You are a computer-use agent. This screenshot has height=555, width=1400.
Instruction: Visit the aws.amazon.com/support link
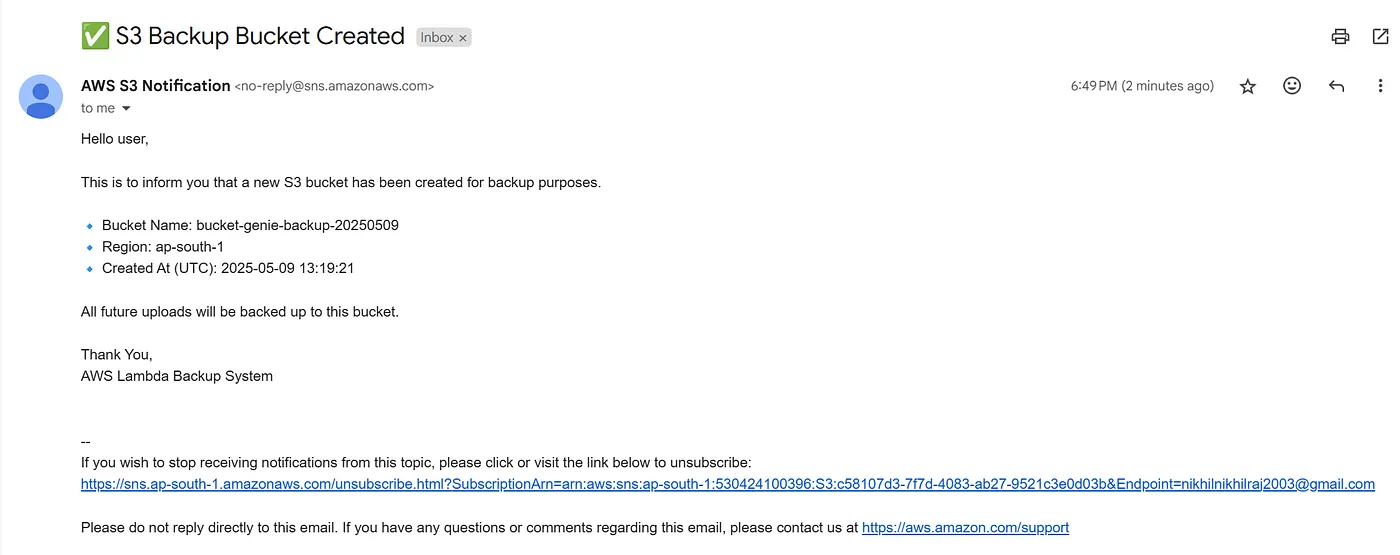965,527
